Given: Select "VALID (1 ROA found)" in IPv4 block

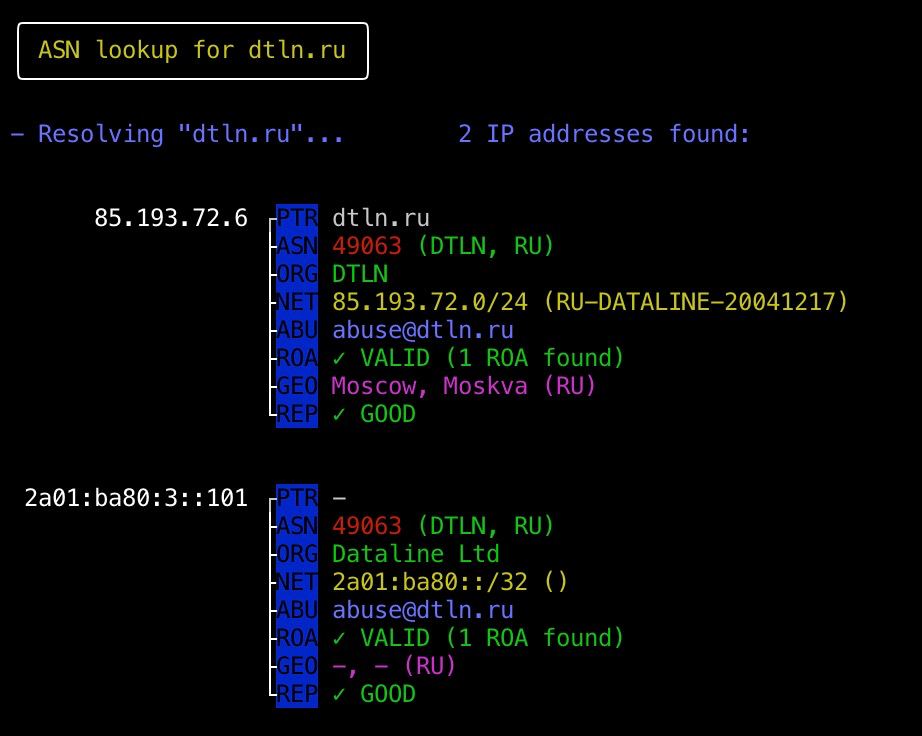Looking at the screenshot, I should pos(492,358).
